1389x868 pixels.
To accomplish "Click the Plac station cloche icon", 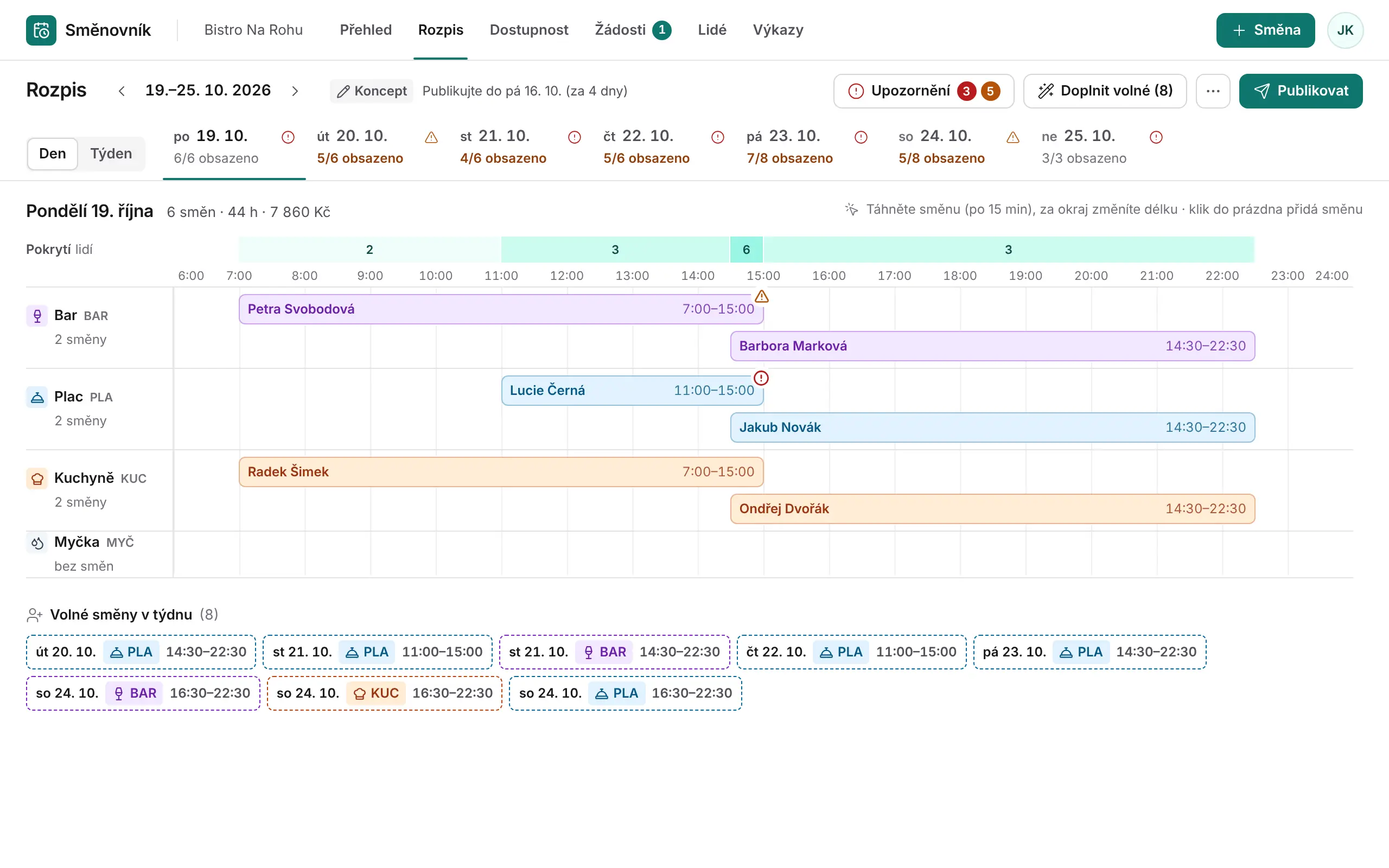I will point(37,397).
